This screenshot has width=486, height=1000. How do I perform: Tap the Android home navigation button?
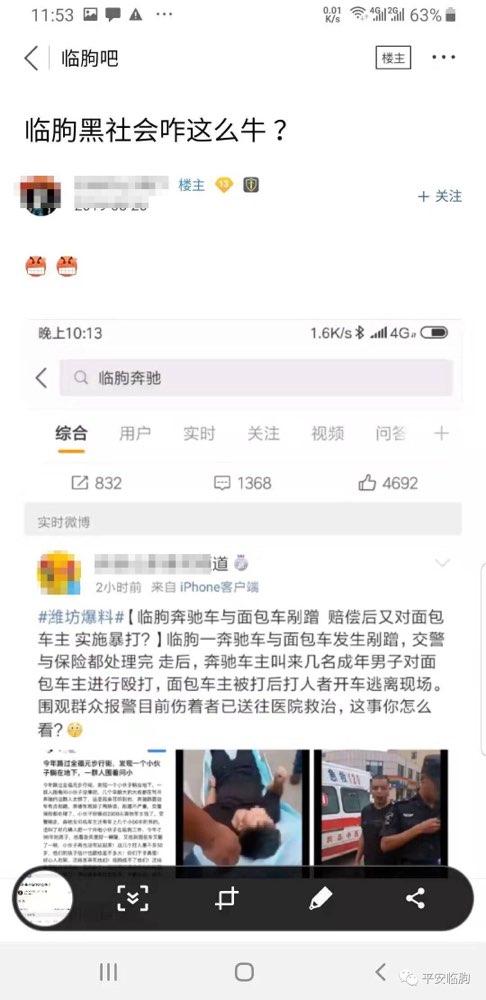point(244,972)
